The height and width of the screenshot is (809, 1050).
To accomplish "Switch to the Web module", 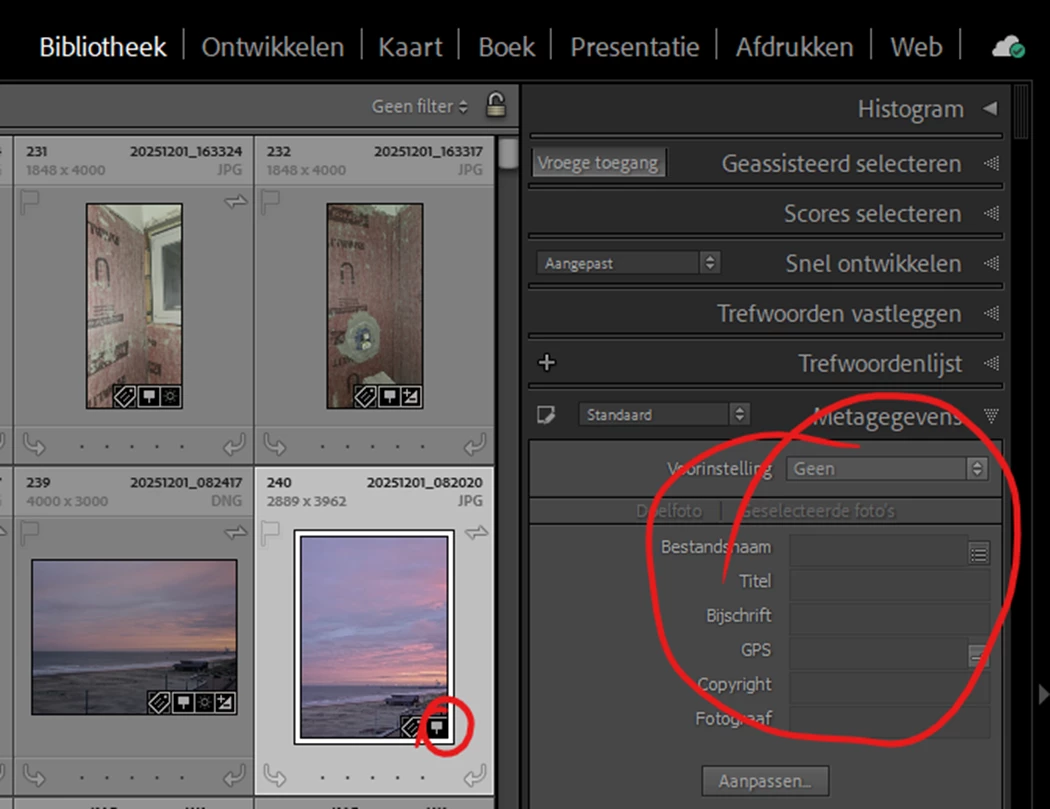I will [916, 48].
